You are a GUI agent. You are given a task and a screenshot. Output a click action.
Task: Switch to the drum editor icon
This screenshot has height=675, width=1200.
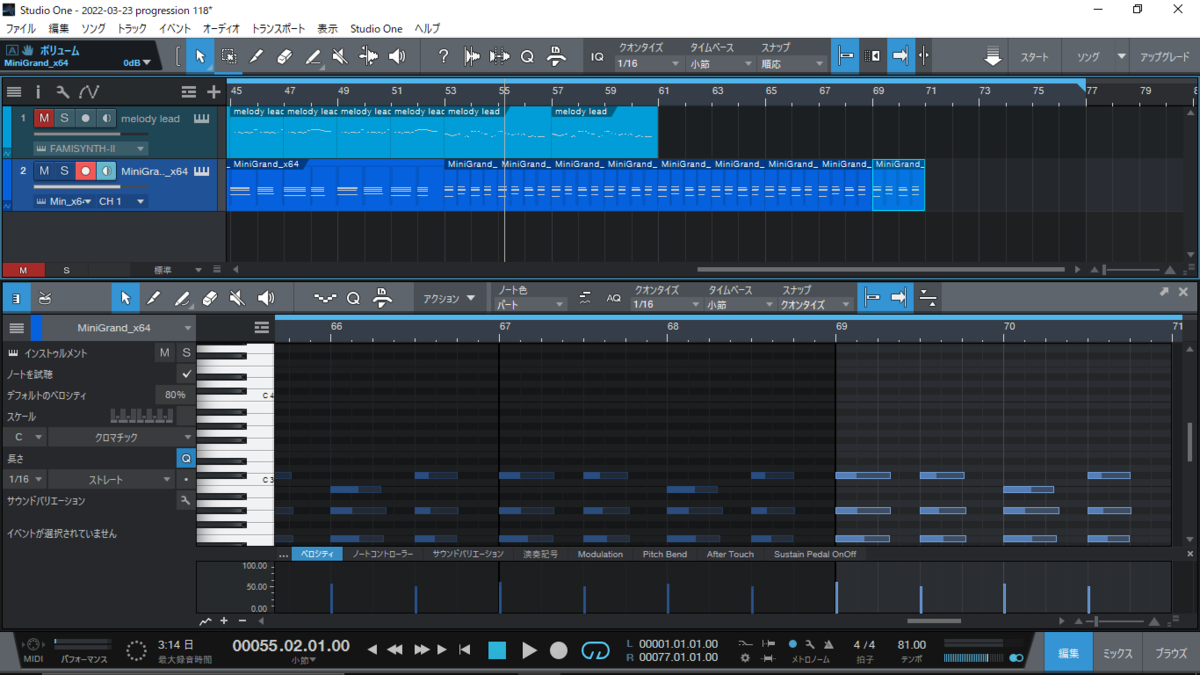point(45,298)
